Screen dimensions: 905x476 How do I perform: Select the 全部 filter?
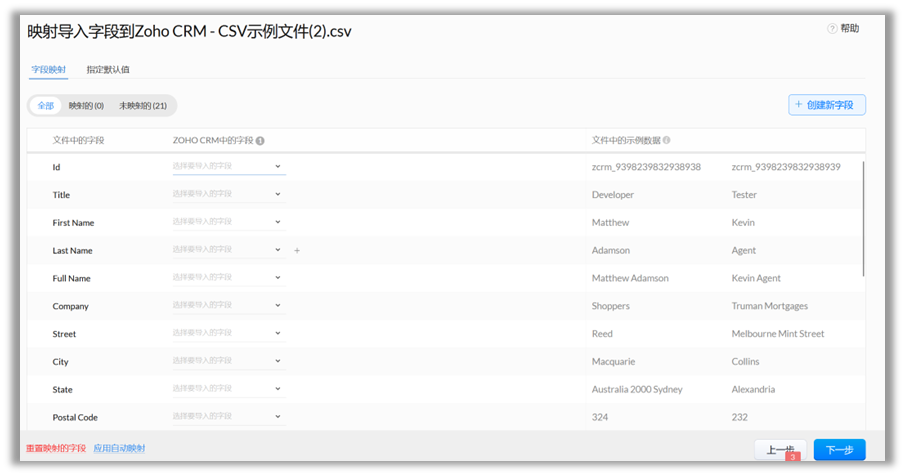point(46,105)
